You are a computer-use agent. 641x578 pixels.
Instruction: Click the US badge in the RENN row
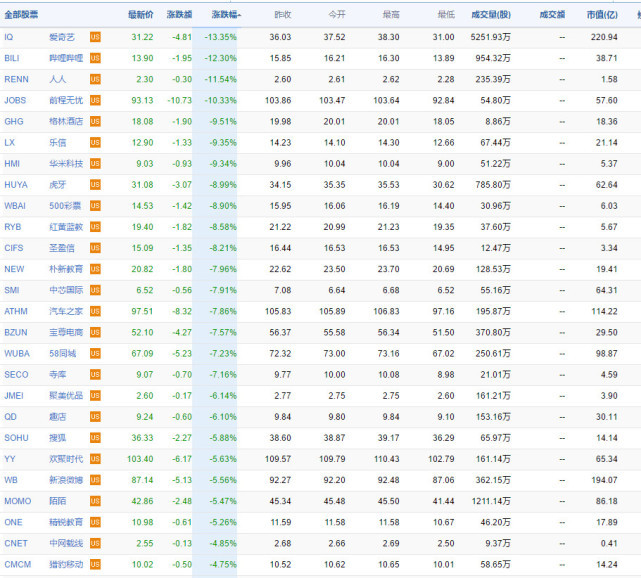95,79
